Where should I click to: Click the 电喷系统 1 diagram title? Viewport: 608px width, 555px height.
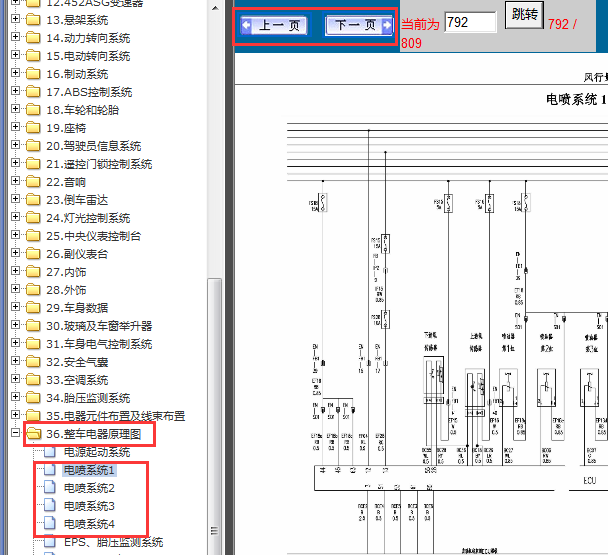(576, 99)
